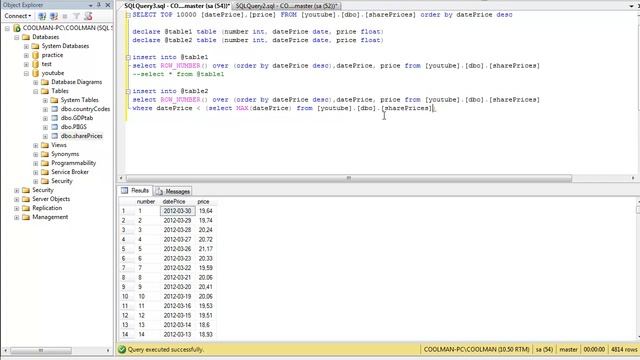Open the active documents dropdown arrow

(x=631, y=6)
